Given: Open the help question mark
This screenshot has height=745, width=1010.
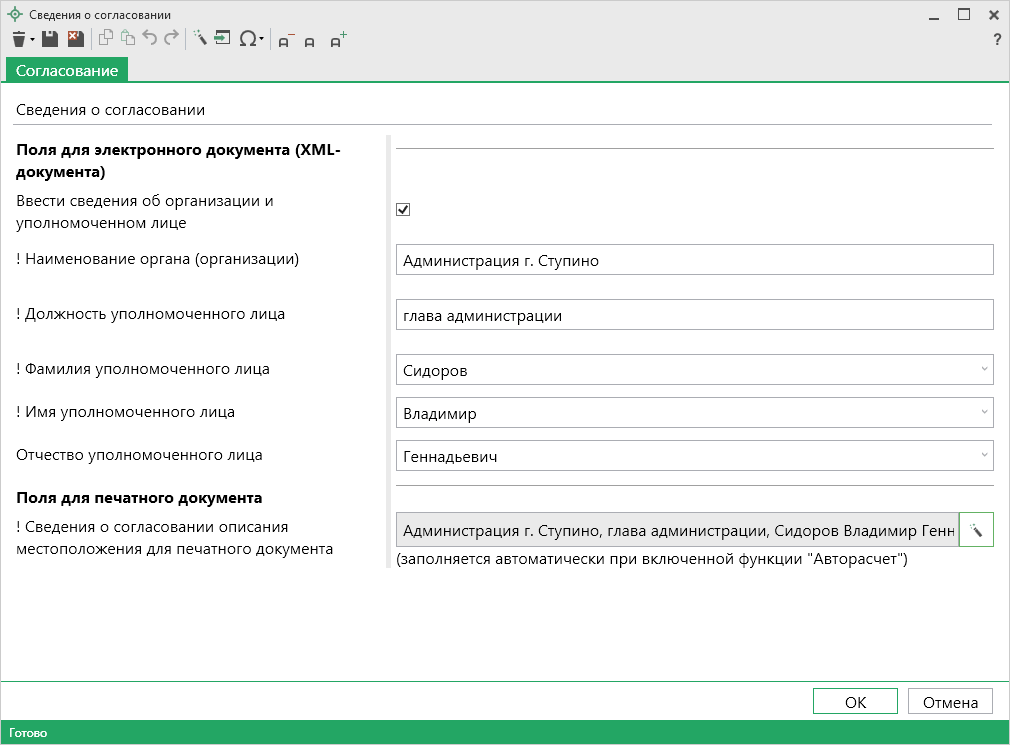Looking at the screenshot, I should click(x=996, y=40).
